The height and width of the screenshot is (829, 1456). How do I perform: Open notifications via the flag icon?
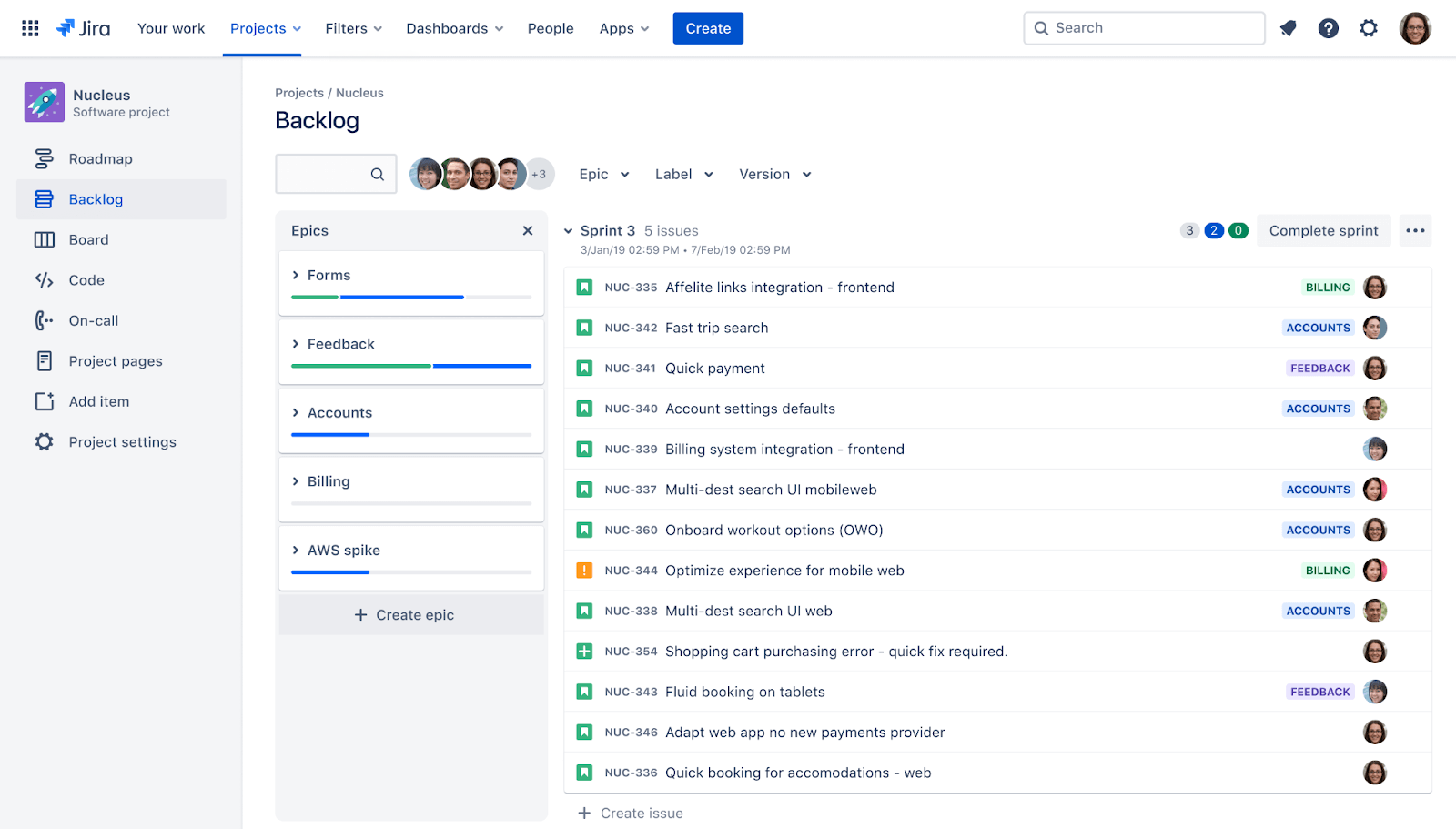tap(1288, 28)
